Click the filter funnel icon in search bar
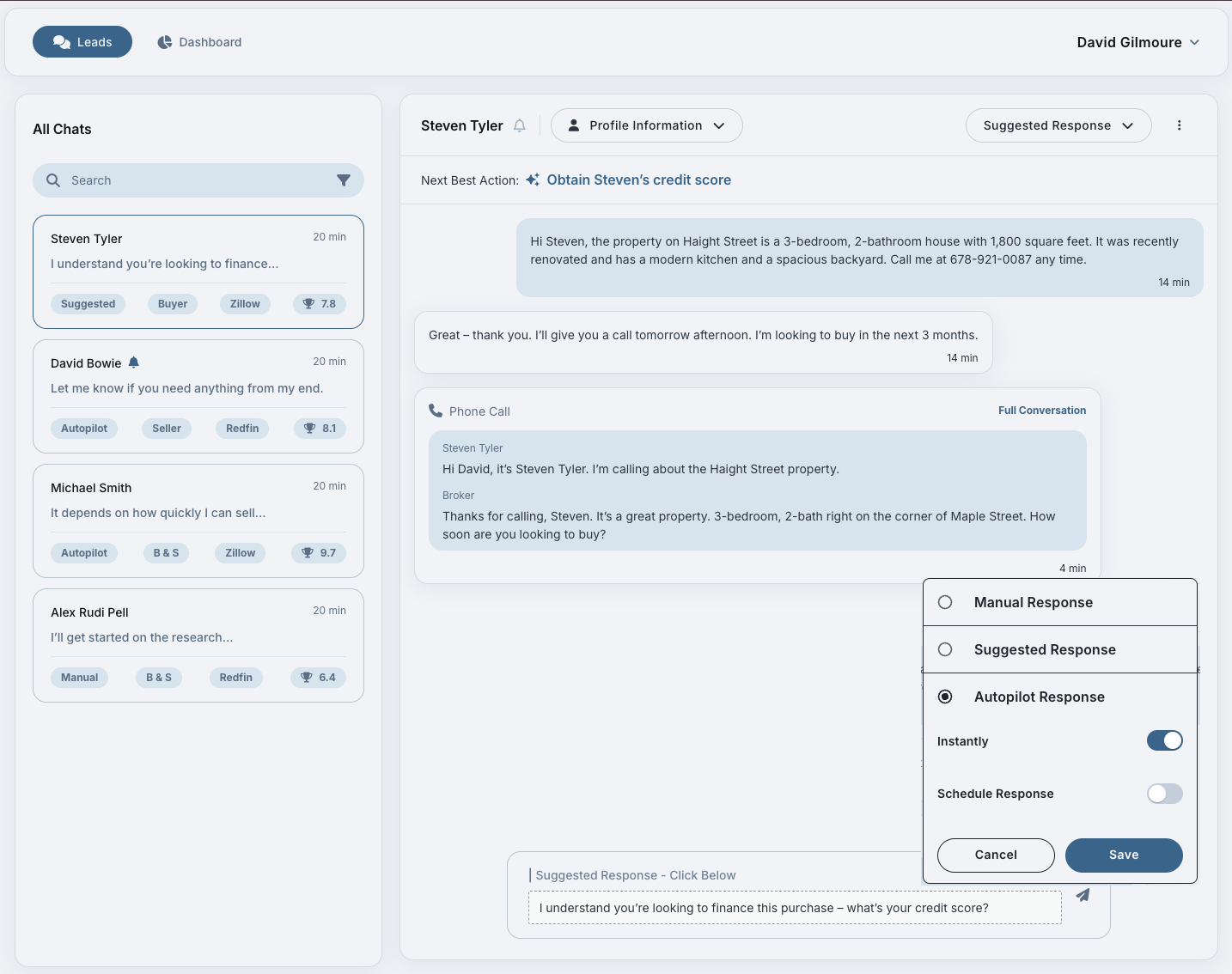The image size is (1232, 974). pyautogui.click(x=344, y=180)
